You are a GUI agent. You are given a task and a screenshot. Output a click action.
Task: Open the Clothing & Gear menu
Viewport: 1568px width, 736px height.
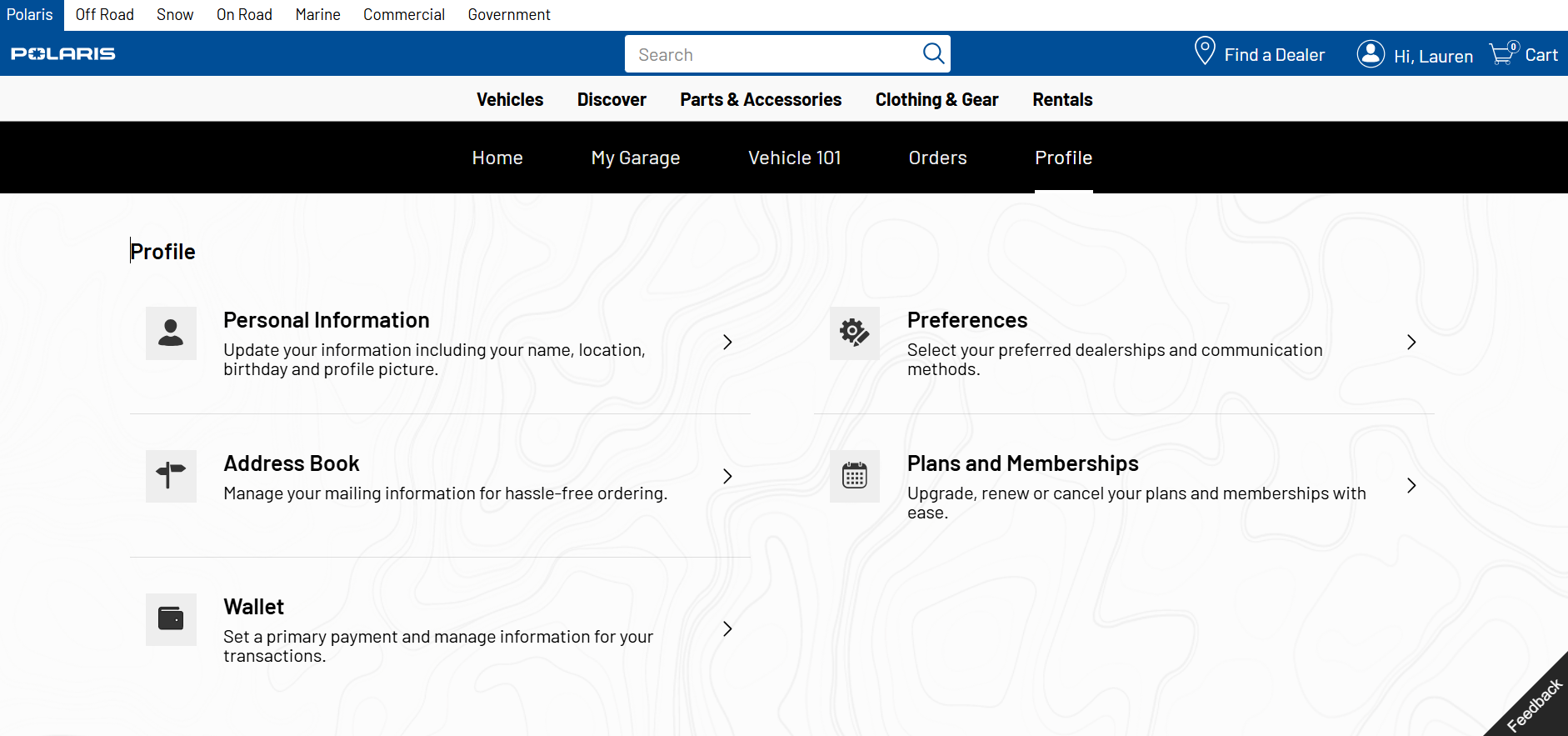tap(936, 99)
